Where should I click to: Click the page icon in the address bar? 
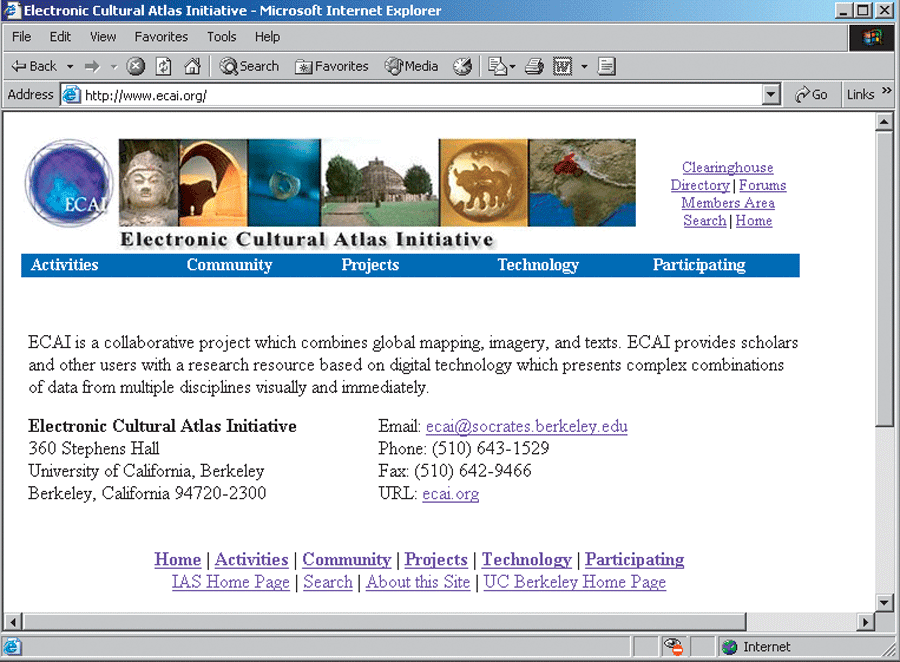tap(71, 95)
